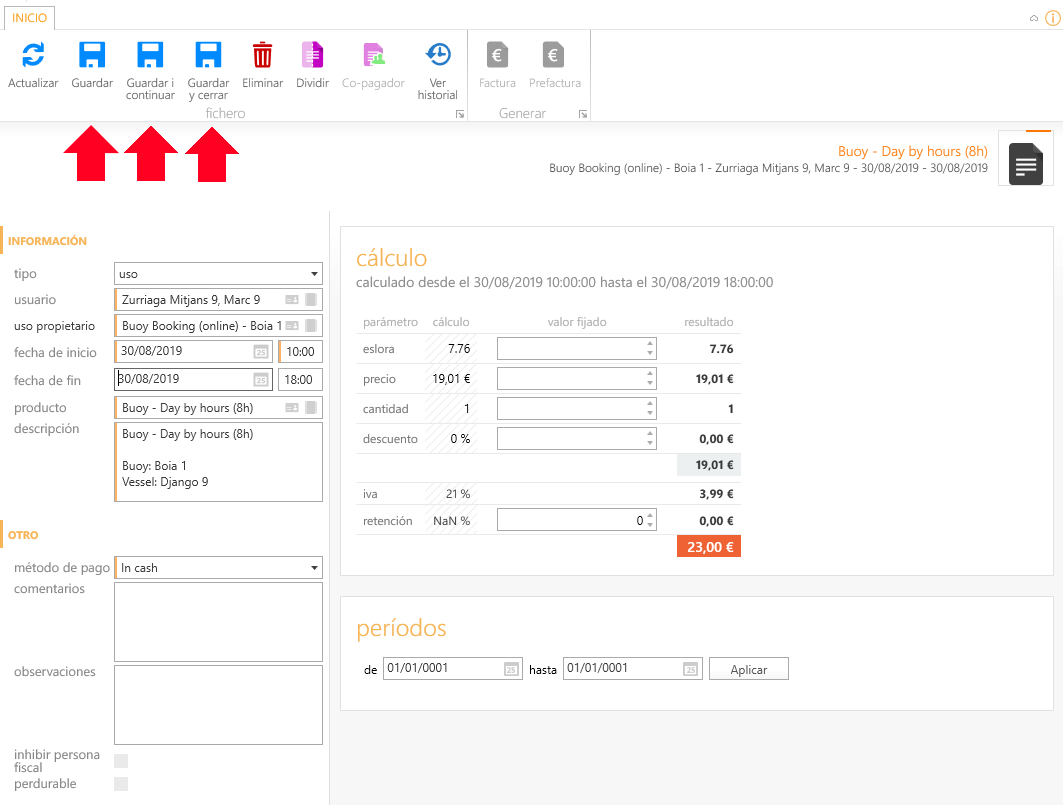Click the Actualizar refresh icon
1063x805 pixels.
pos(33,55)
